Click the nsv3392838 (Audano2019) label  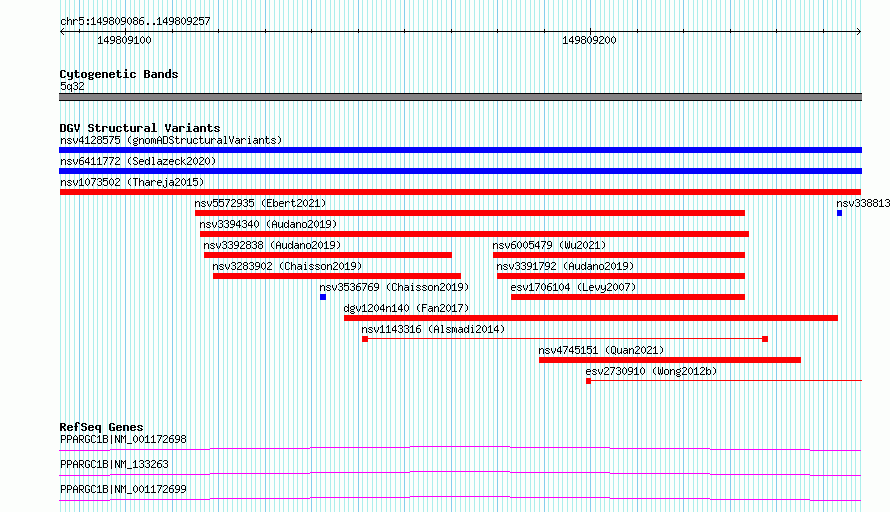tap(272, 245)
